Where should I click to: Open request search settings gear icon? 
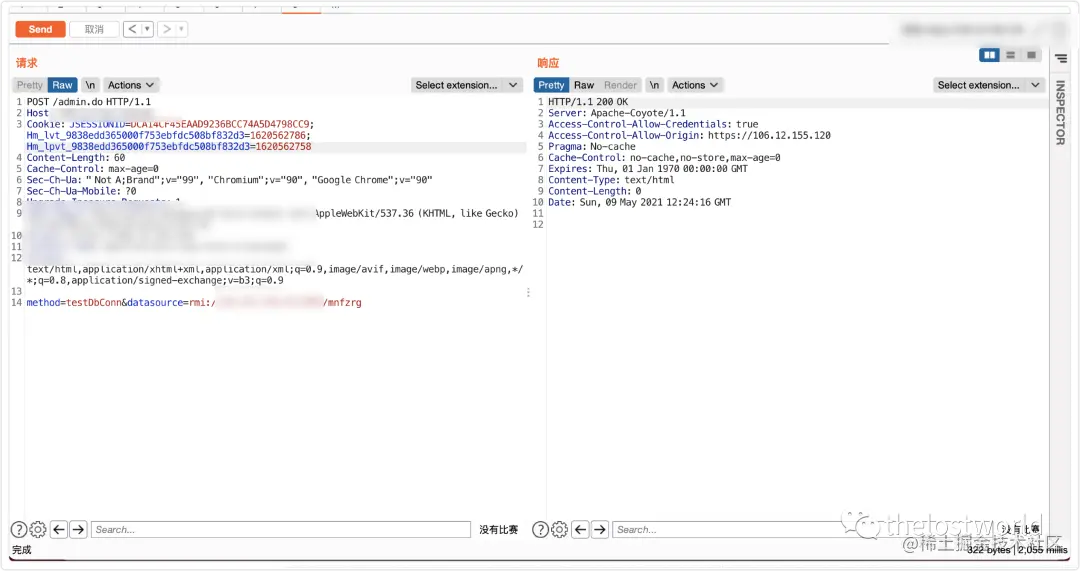pos(38,530)
